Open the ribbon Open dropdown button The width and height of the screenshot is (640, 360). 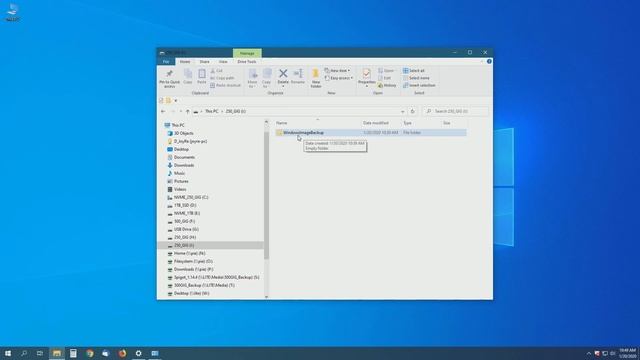point(386,71)
